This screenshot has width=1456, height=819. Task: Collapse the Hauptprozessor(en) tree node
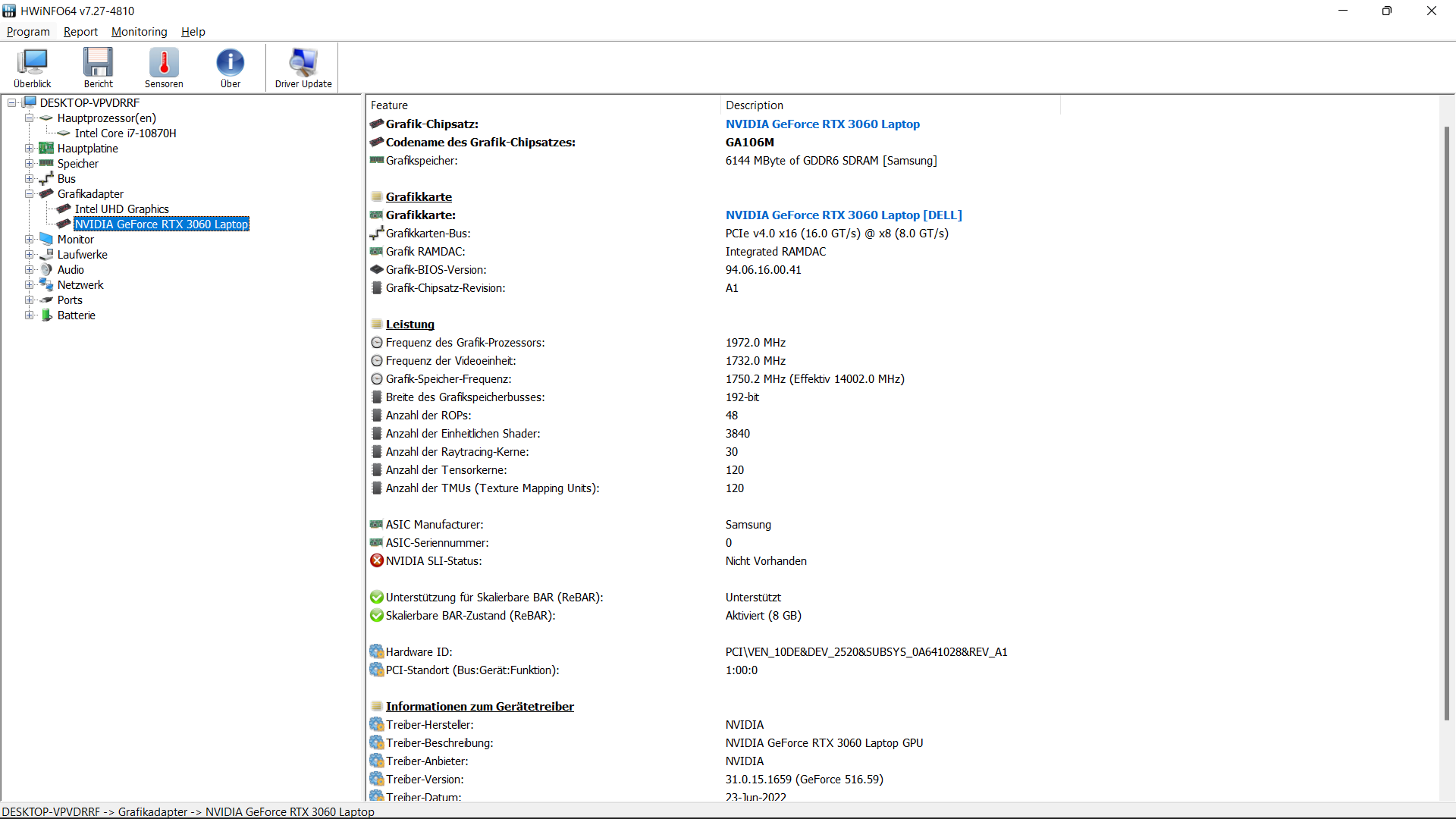[29, 118]
